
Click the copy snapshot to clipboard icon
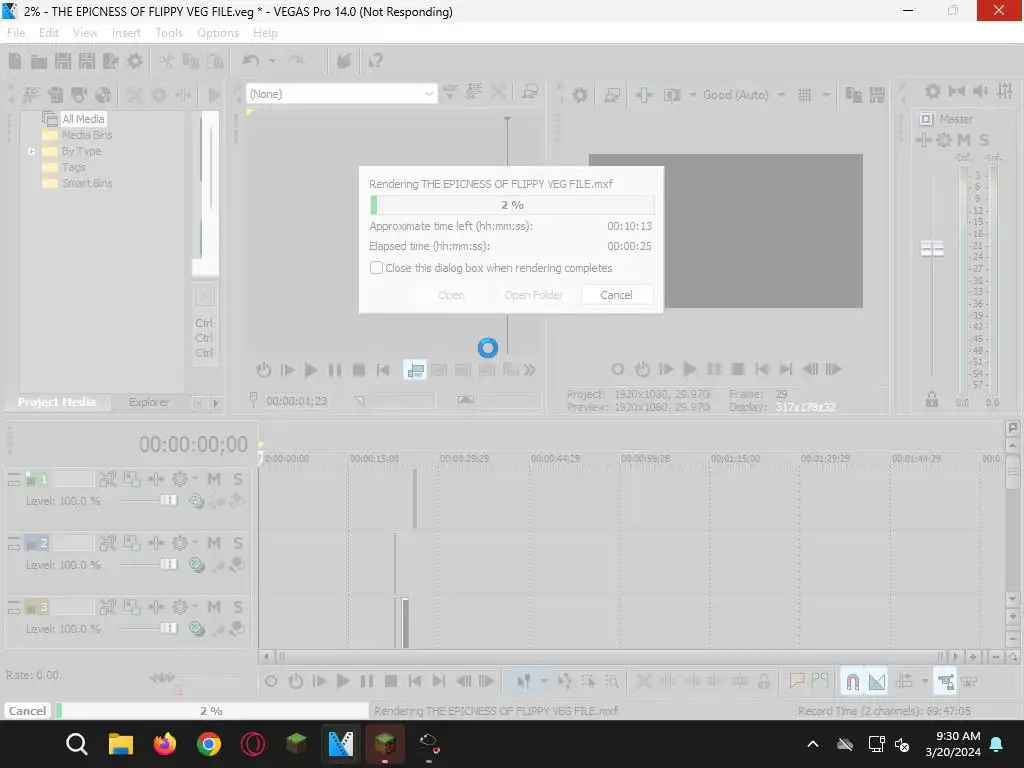[x=854, y=95]
